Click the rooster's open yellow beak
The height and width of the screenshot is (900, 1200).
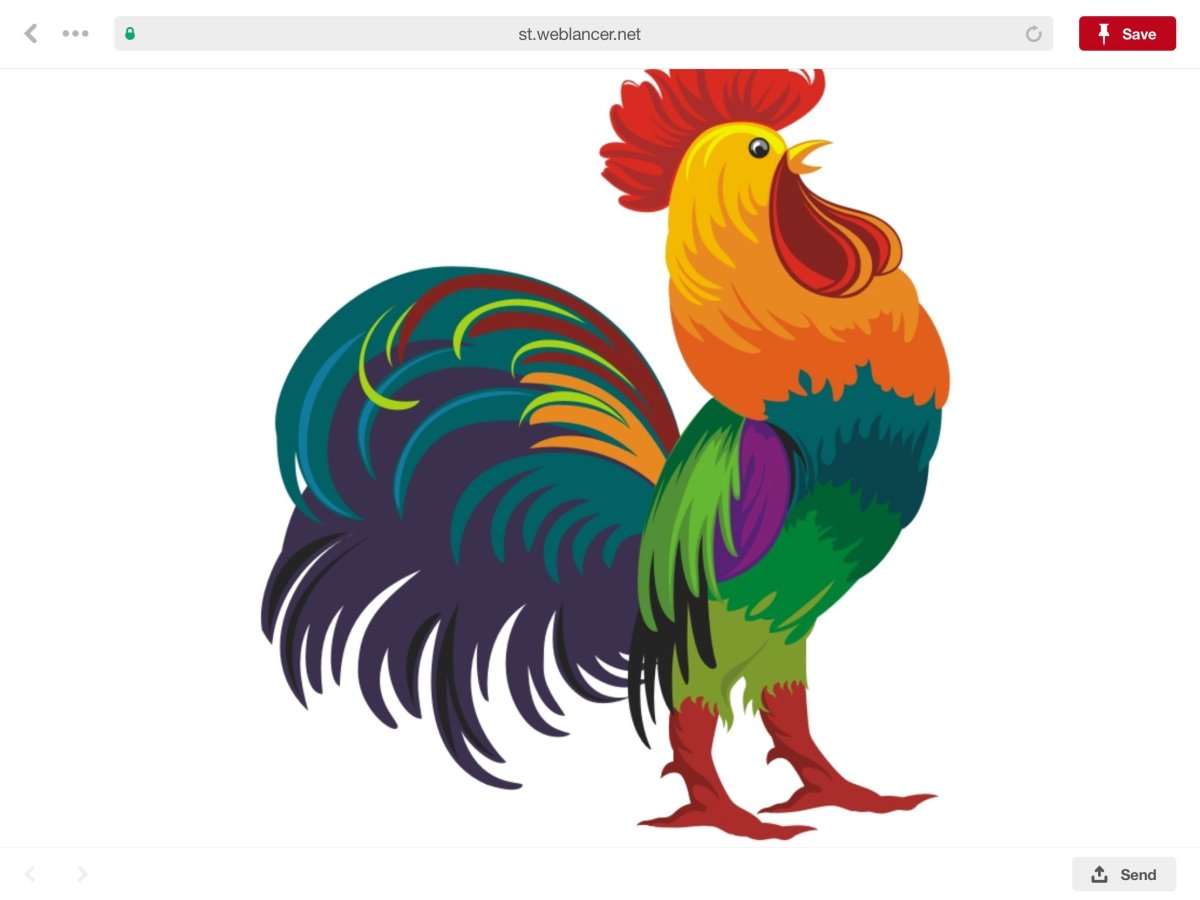806,156
